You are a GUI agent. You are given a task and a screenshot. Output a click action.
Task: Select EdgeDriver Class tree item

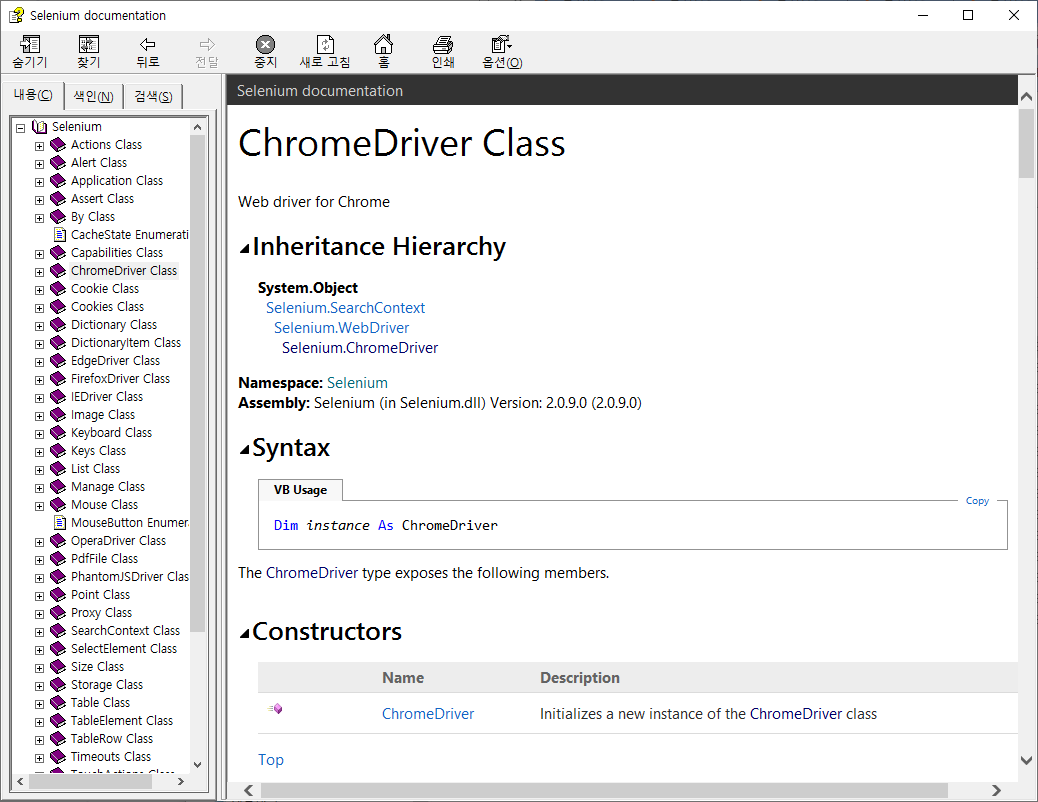115,360
